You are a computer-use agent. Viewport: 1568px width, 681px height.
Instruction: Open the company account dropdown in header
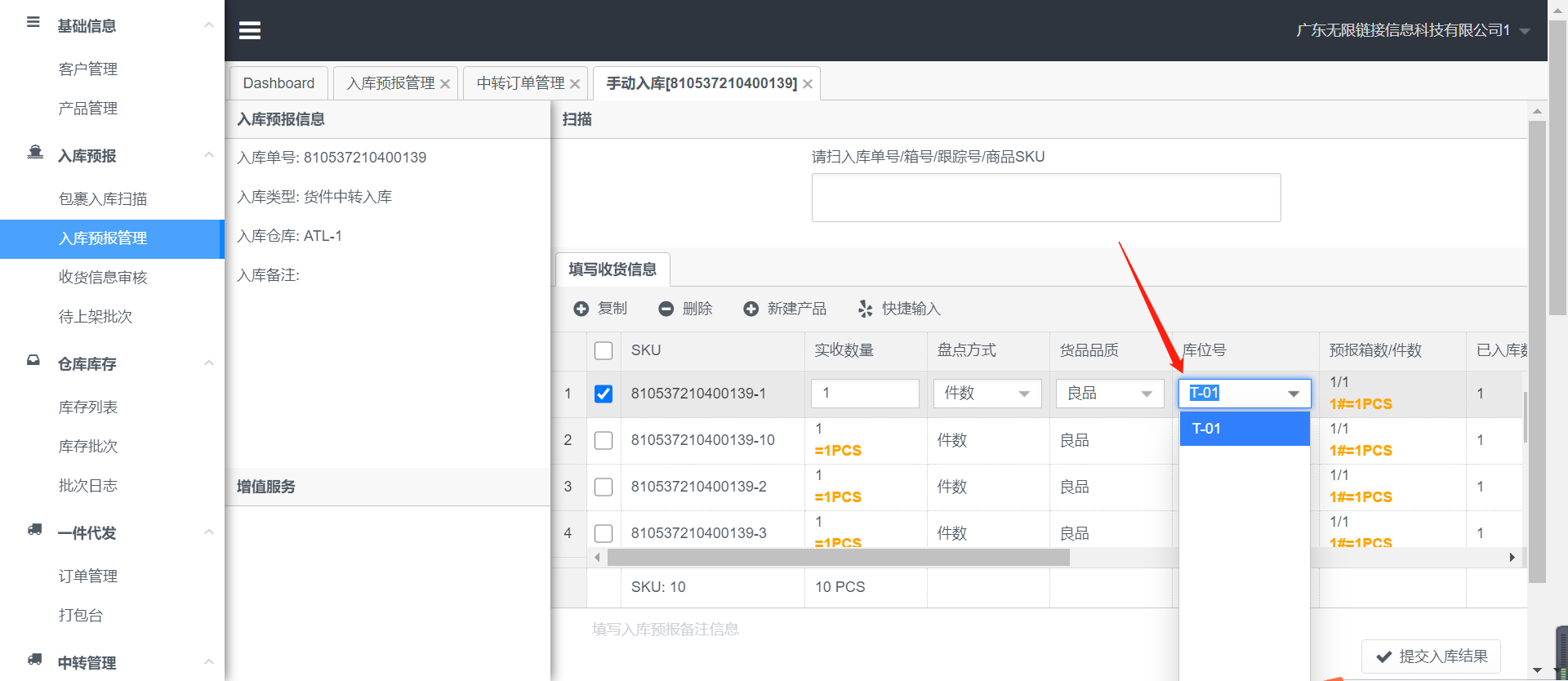(1525, 31)
